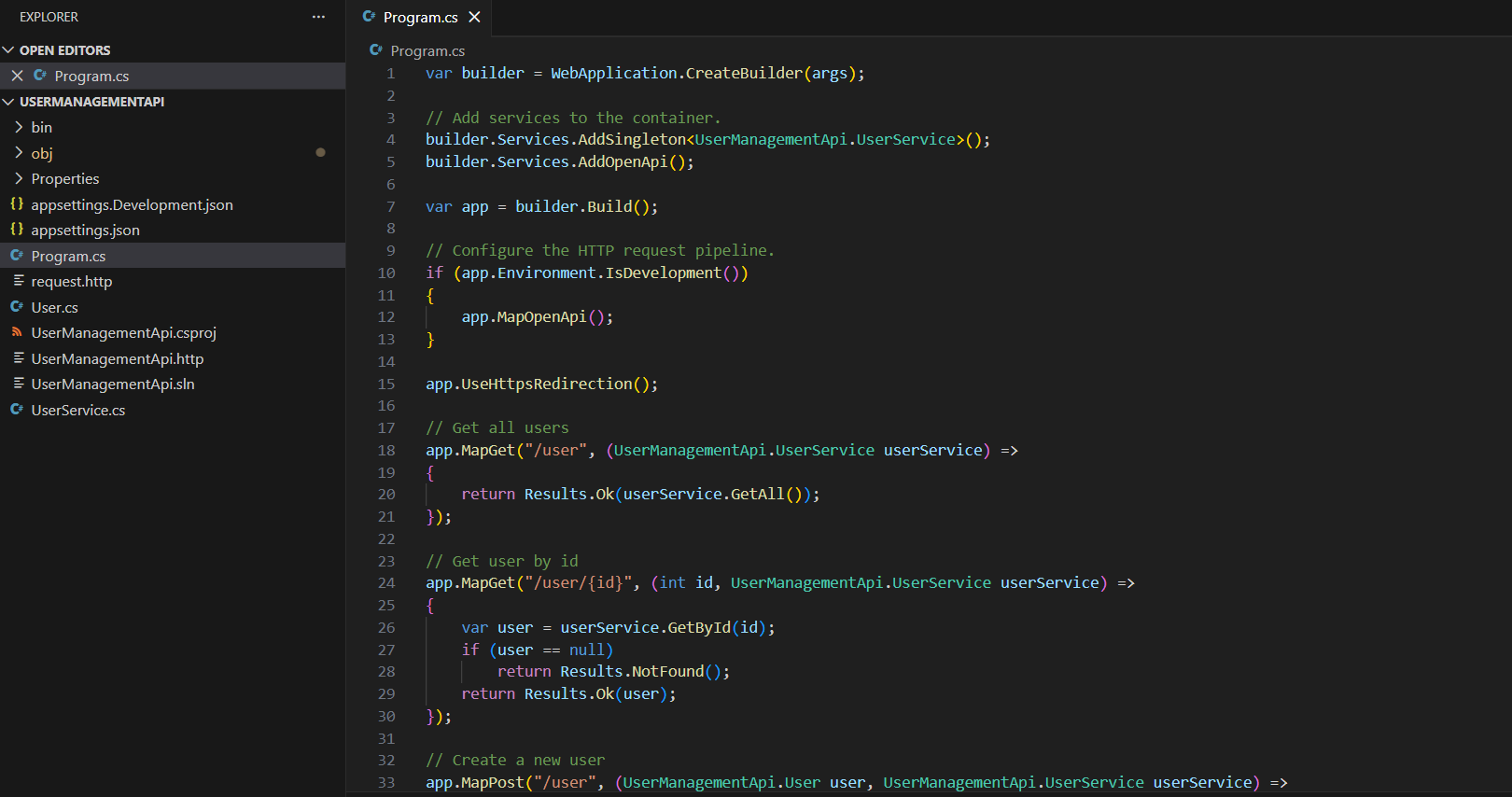Click the Program.cs breadcrumb label
The height and width of the screenshot is (797, 1512).
tap(427, 50)
